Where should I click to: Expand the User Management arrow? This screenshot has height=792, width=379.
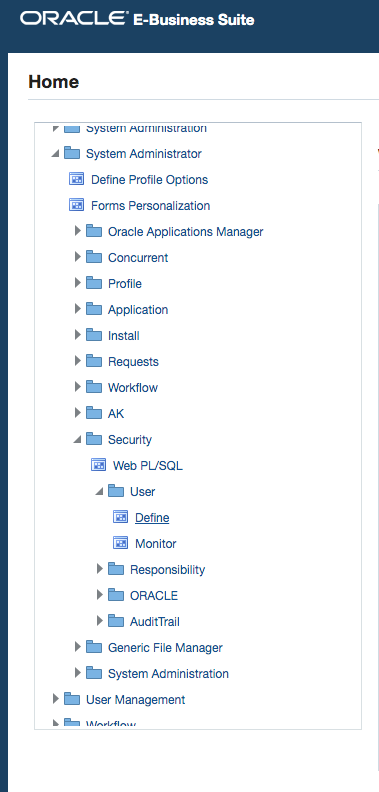(56, 699)
